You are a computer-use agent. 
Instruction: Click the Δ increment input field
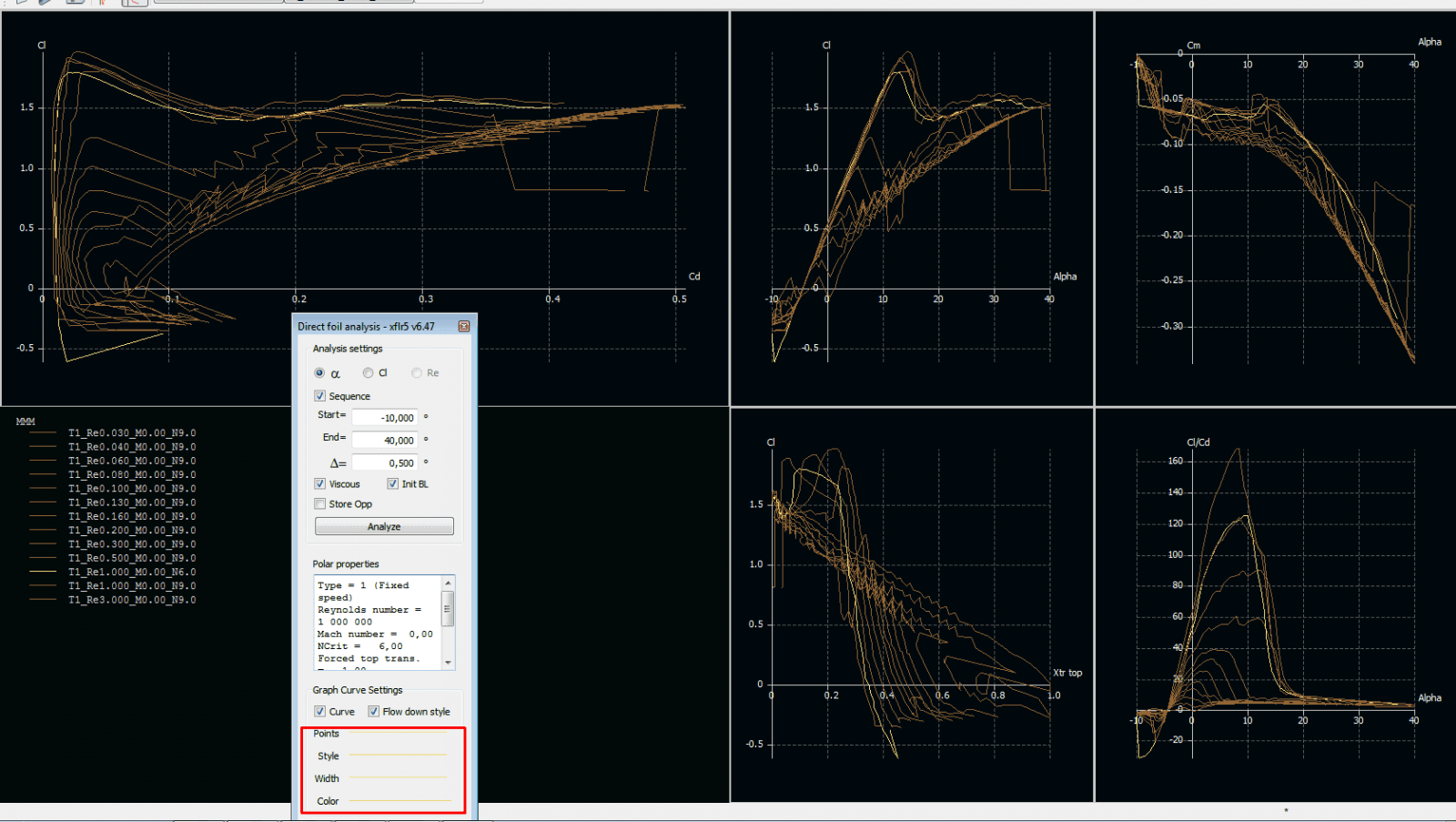point(385,463)
